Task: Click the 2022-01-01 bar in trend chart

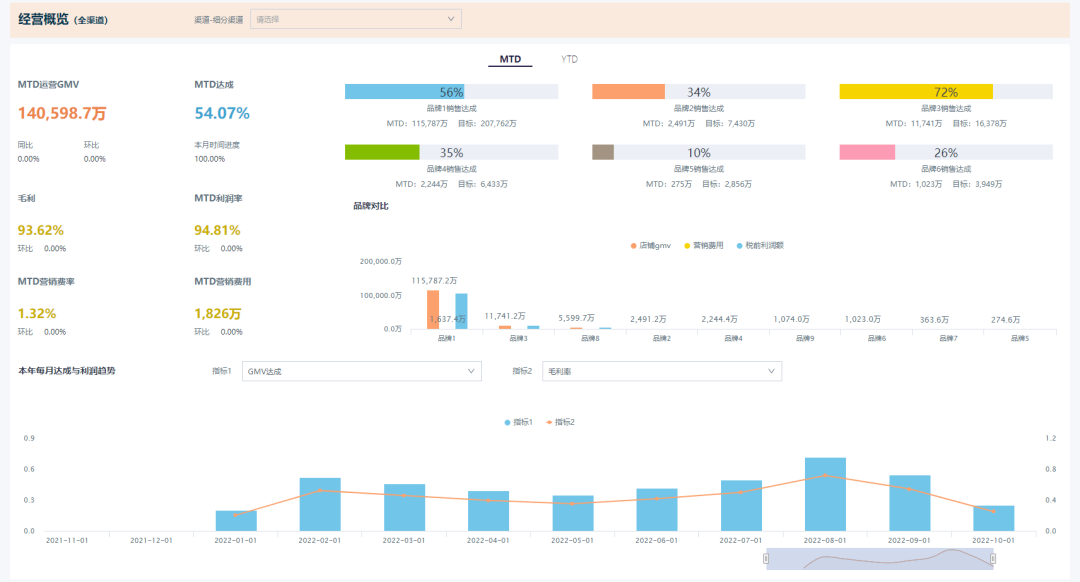Action: click(x=236, y=521)
